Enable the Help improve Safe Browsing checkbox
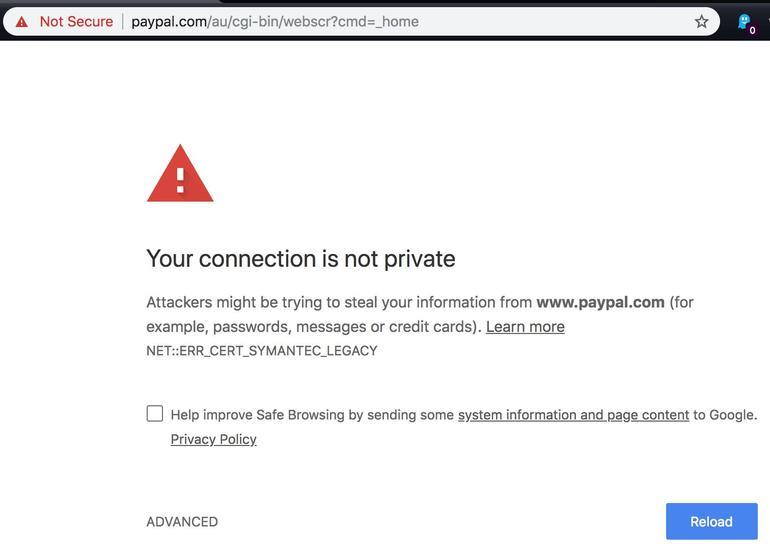The image size is (770, 557). point(155,414)
